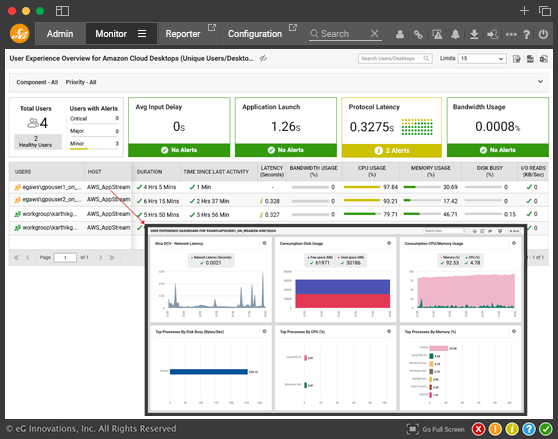The image size is (558, 439).
Task: Click the Protocol Latency green dot matrix
Action: tap(417, 127)
